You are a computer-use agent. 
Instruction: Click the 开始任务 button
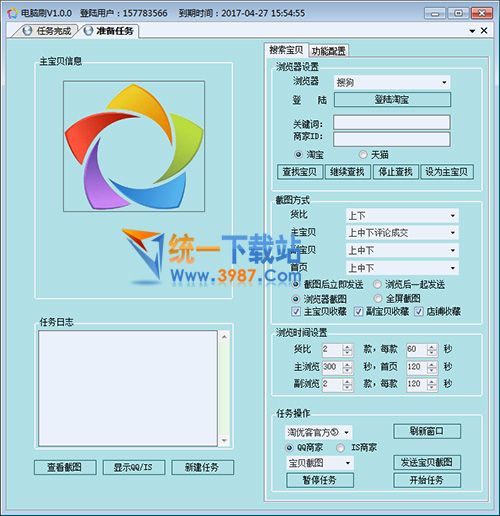[x=427, y=480]
